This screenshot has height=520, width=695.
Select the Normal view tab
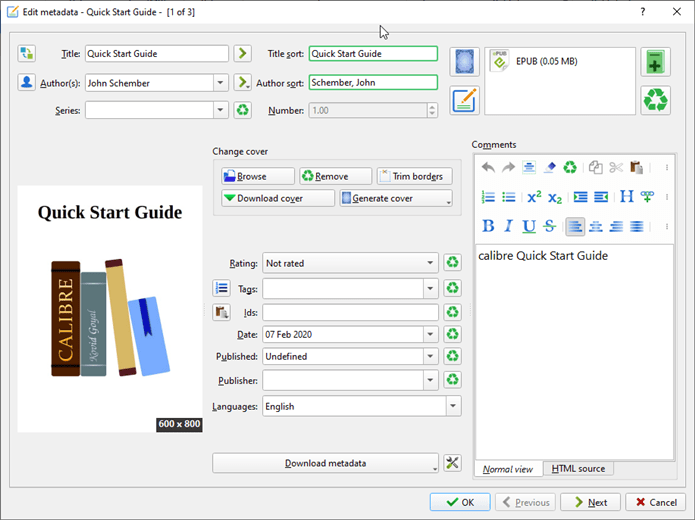(x=508, y=468)
